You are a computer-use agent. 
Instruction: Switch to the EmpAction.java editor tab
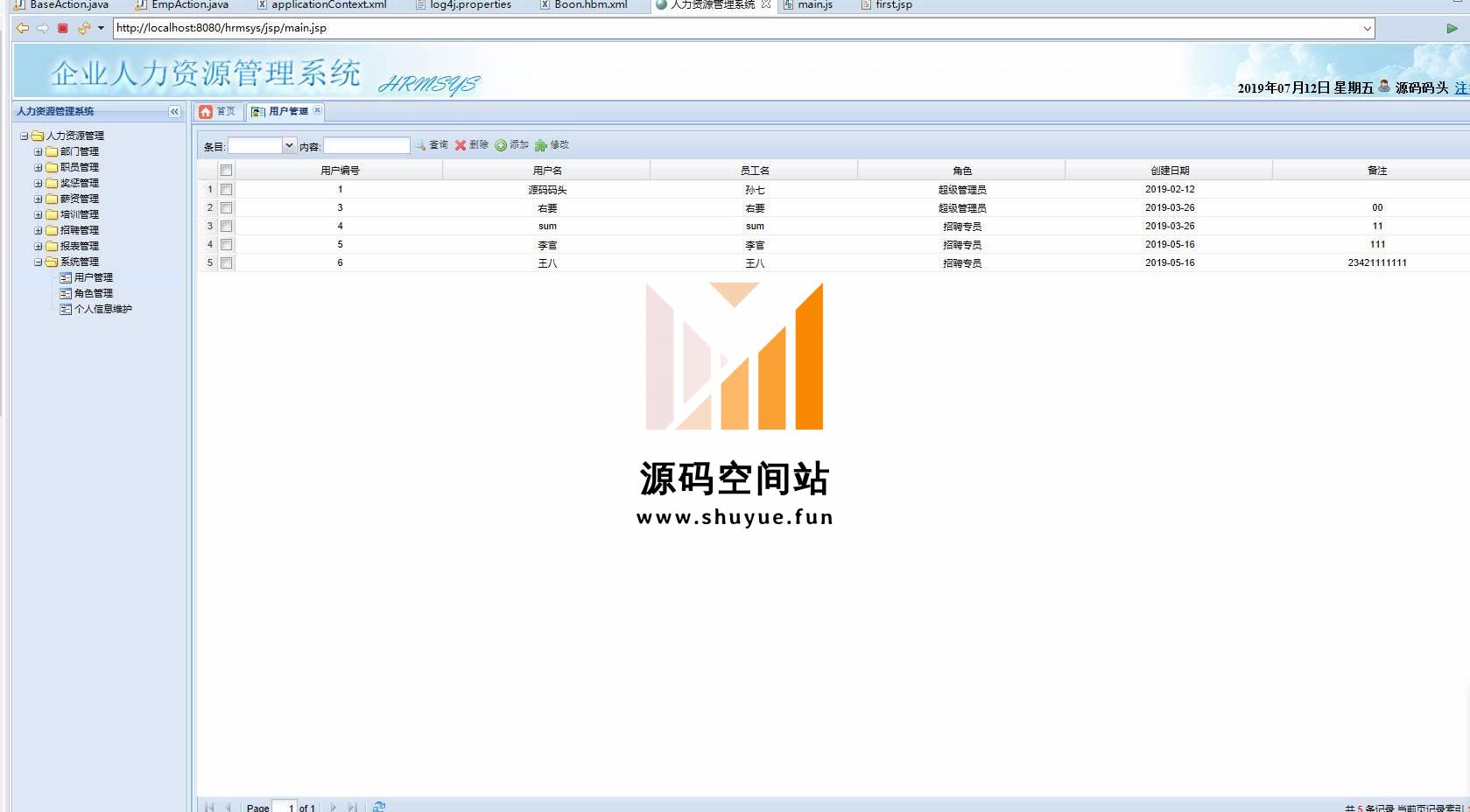(182, 5)
